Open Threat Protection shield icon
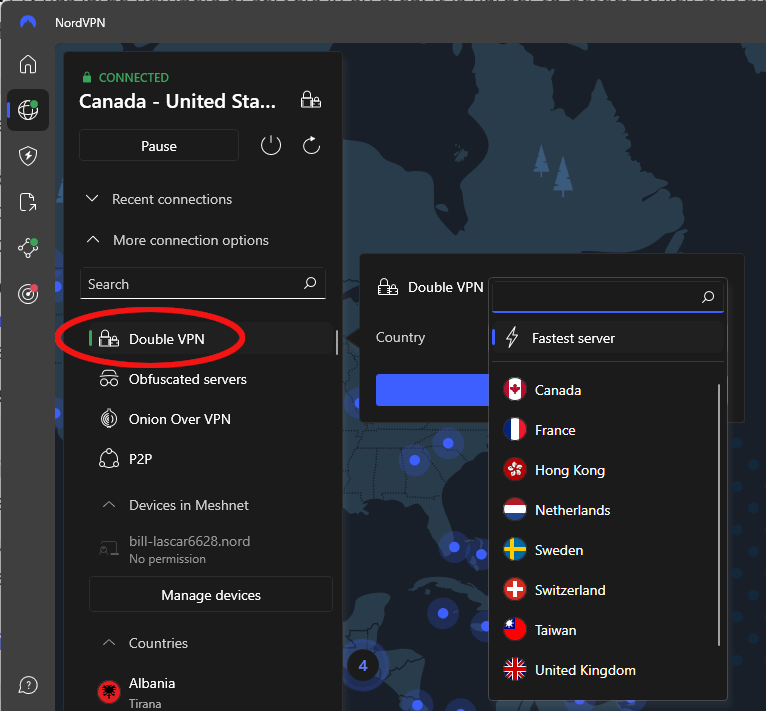 pos(28,156)
